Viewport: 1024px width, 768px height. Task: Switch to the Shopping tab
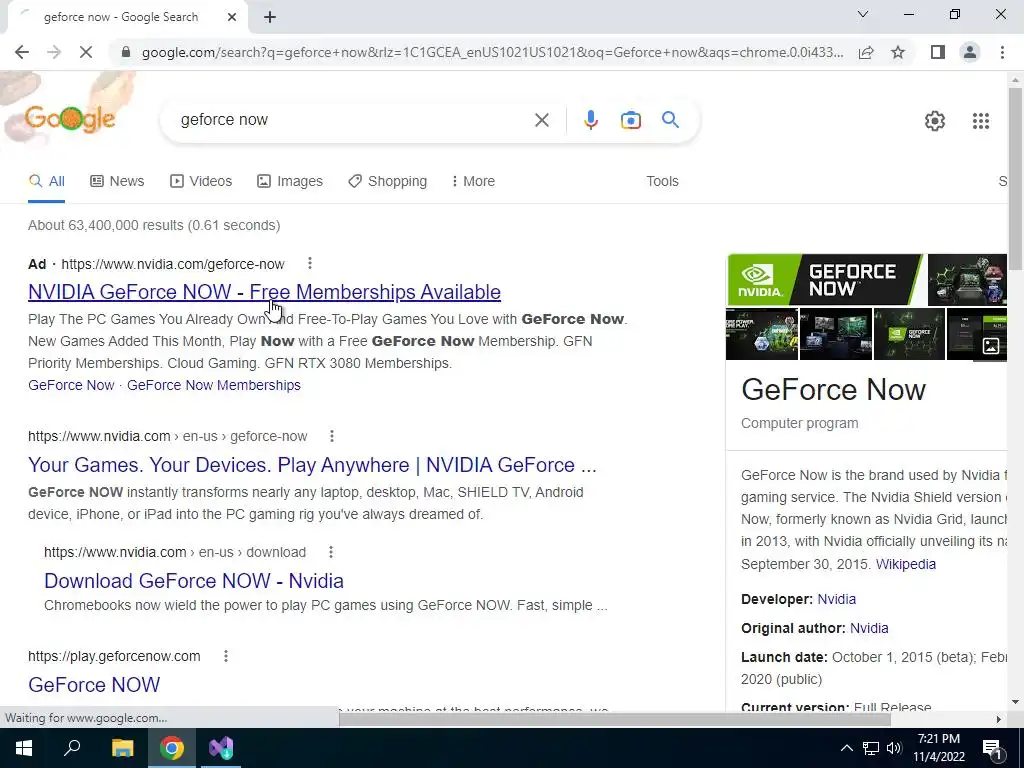coord(387,182)
